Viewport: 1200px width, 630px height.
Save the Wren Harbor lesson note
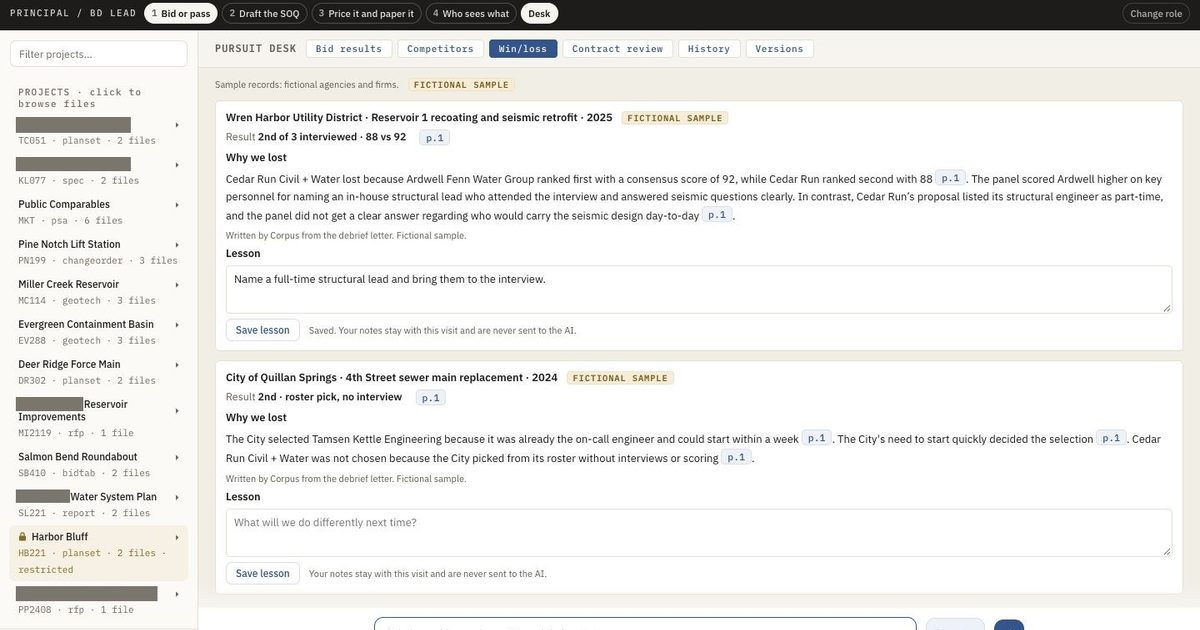tap(262, 330)
